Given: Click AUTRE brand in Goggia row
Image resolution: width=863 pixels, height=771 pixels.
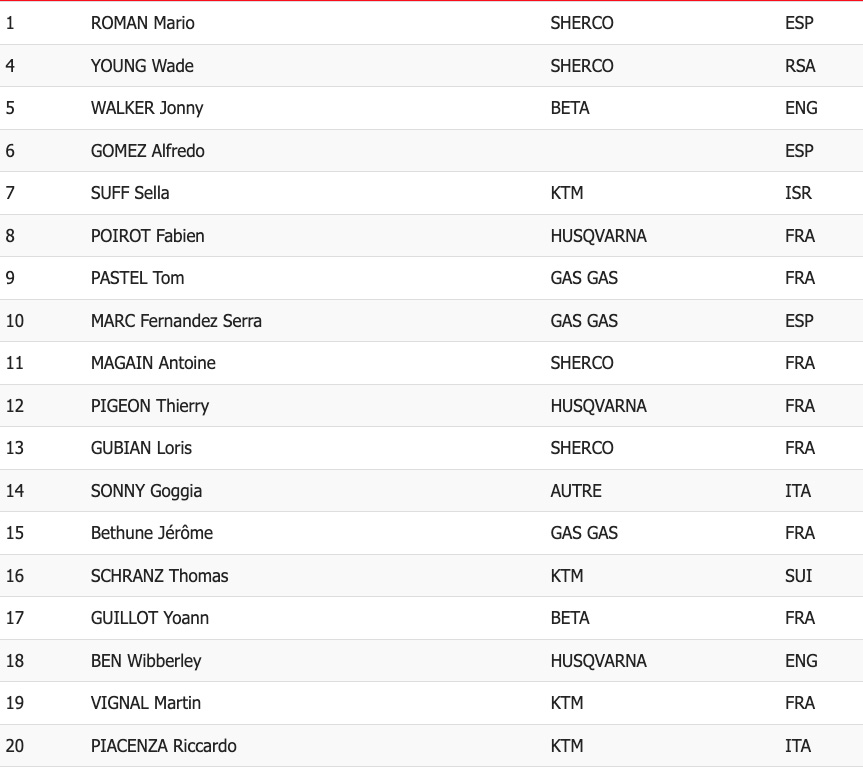Looking at the screenshot, I should pos(576,491).
